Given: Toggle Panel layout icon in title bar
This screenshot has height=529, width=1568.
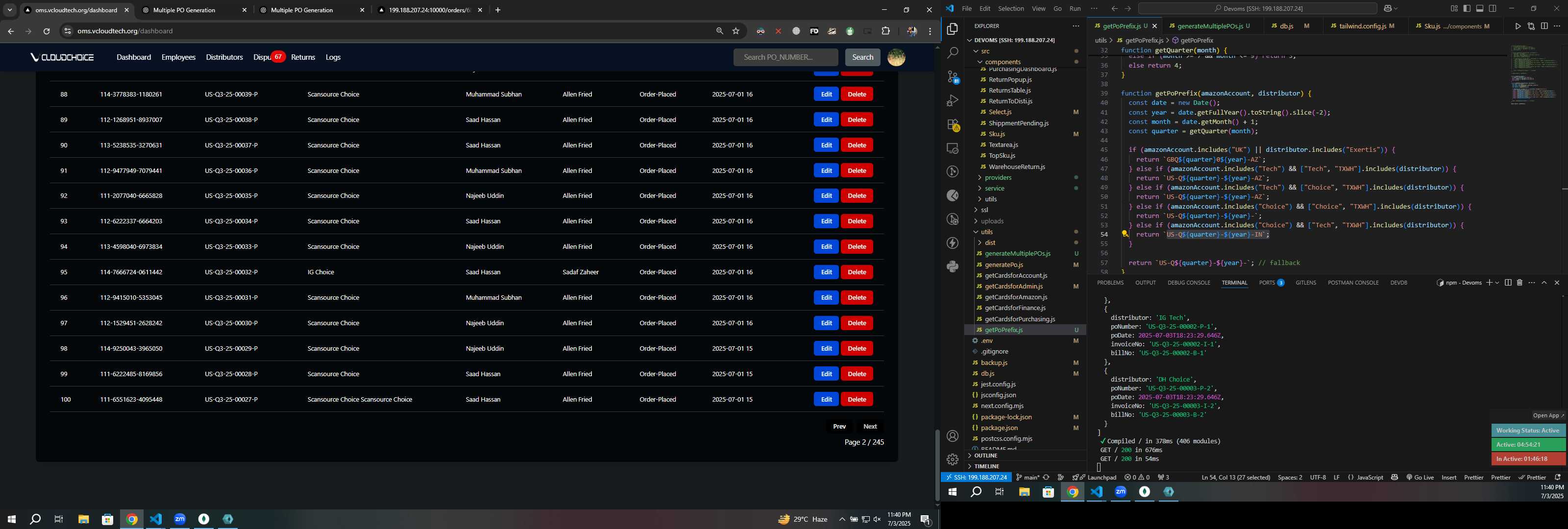Looking at the screenshot, I should 1480,8.
